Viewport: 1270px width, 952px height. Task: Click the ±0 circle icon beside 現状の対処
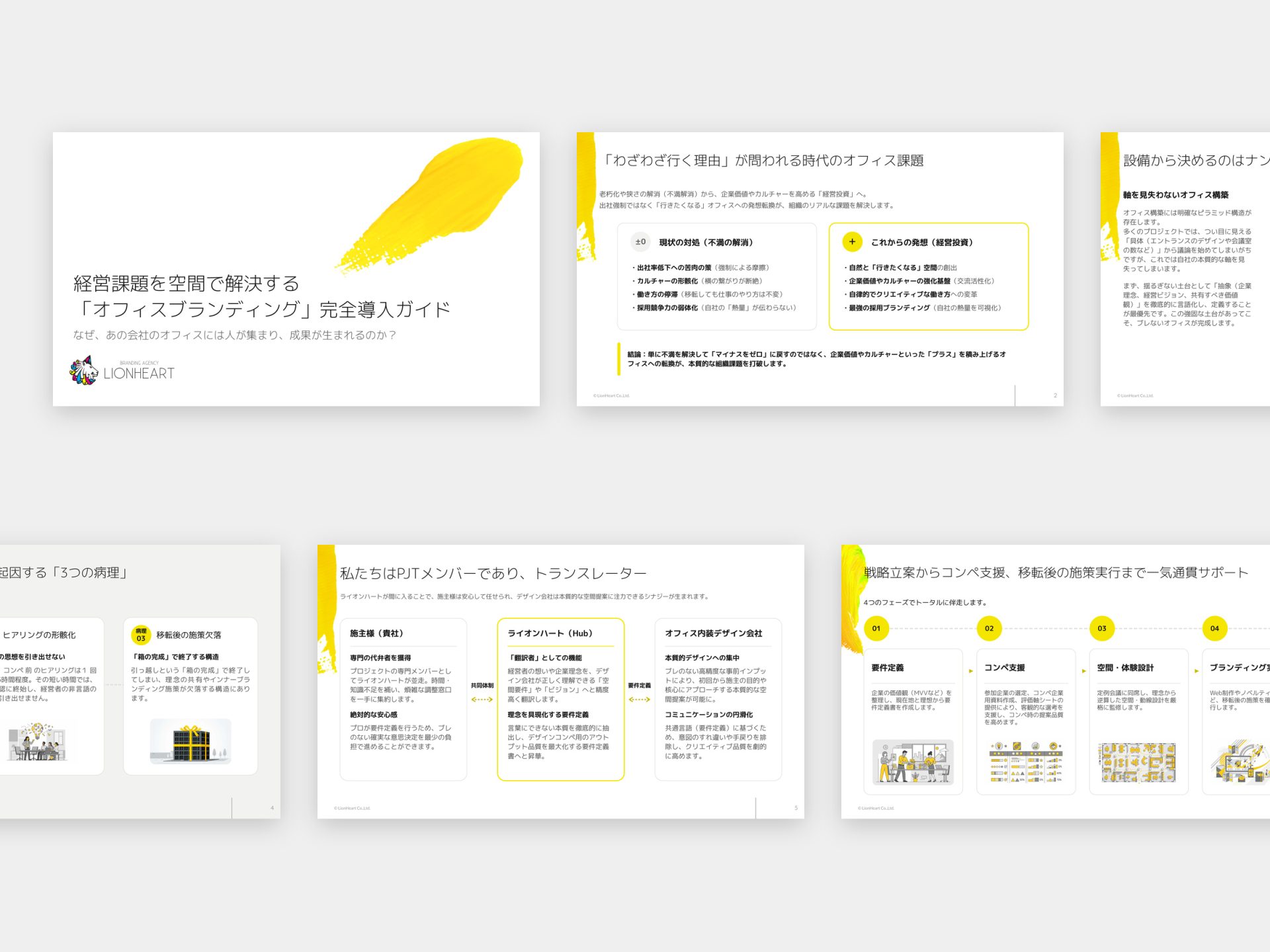[640, 242]
